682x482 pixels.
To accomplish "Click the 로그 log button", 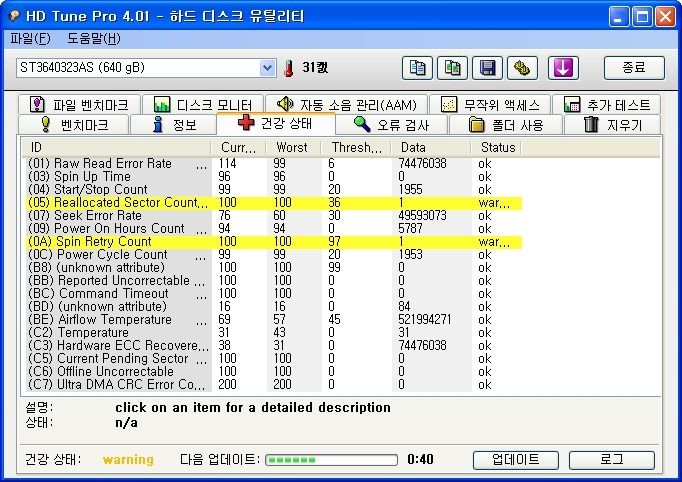I will click(612, 460).
